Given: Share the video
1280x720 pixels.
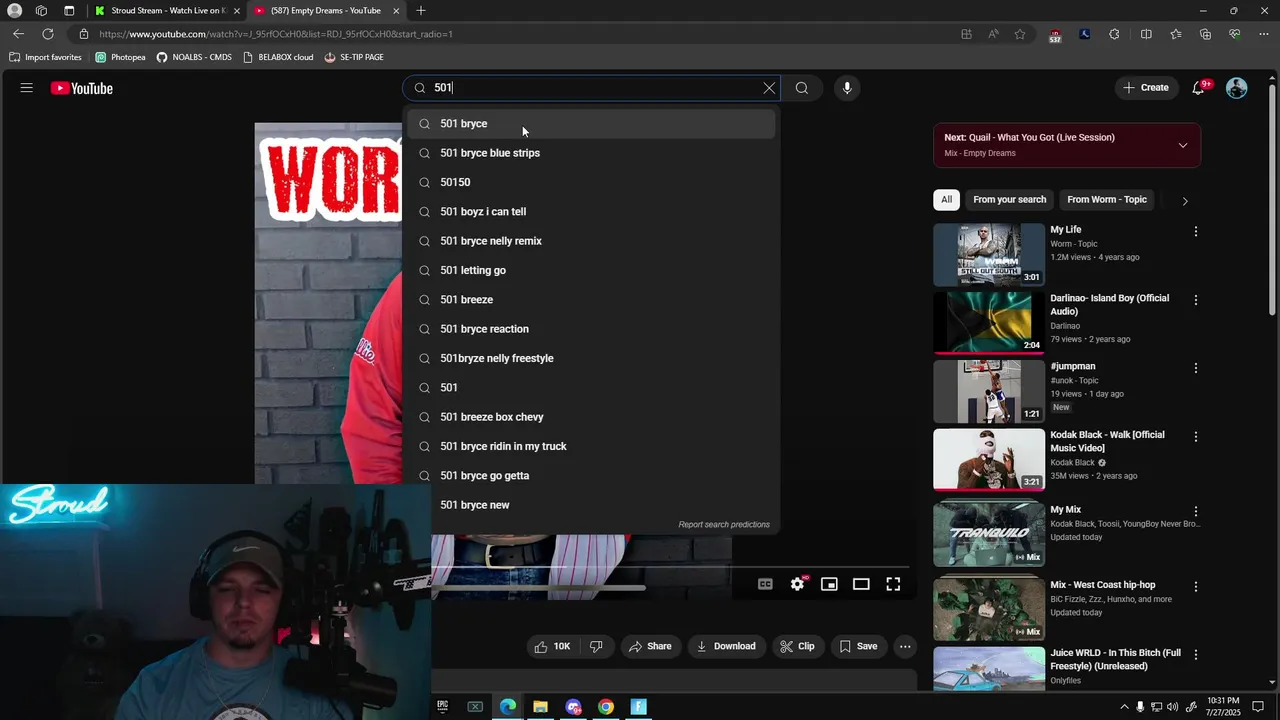Looking at the screenshot, I should 650,647.
